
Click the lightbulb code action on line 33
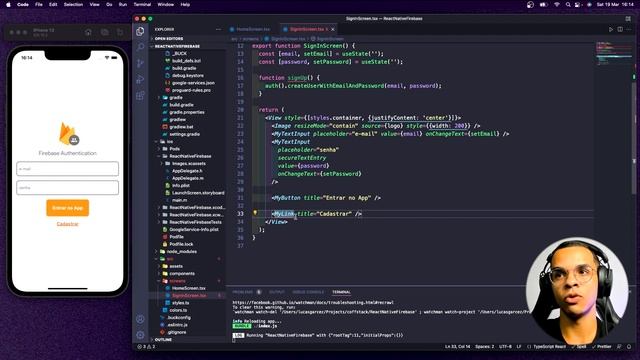pyautogui.click(x=255, y=213)
